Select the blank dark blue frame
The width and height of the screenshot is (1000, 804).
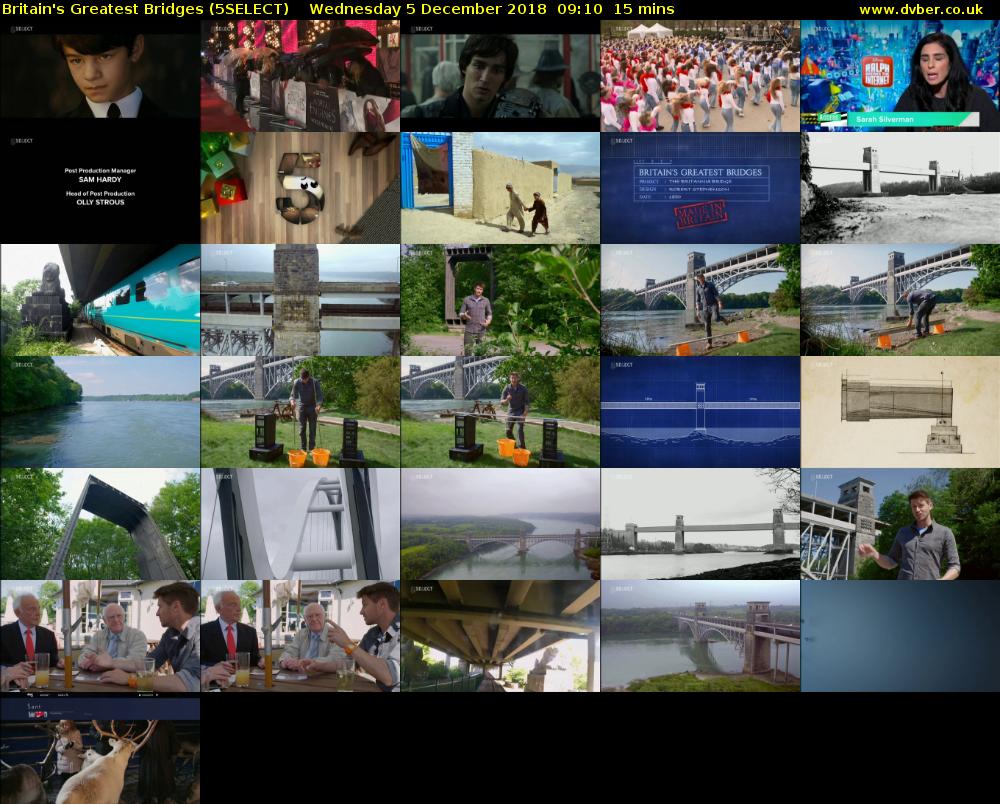coord(900,636)
